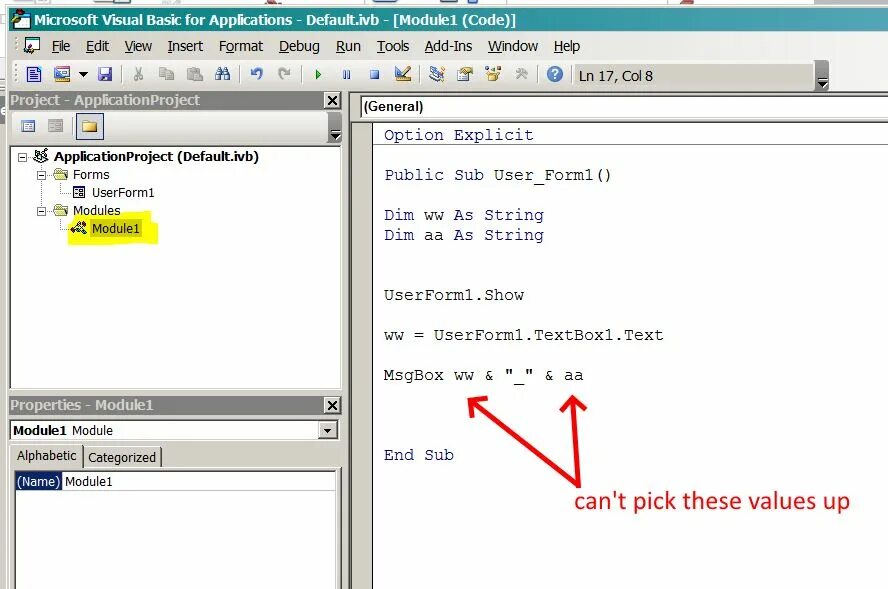Screen dimensions: 888x589
Task: Open the File menu
Action: pyautogui.click(x=61, y=46)
